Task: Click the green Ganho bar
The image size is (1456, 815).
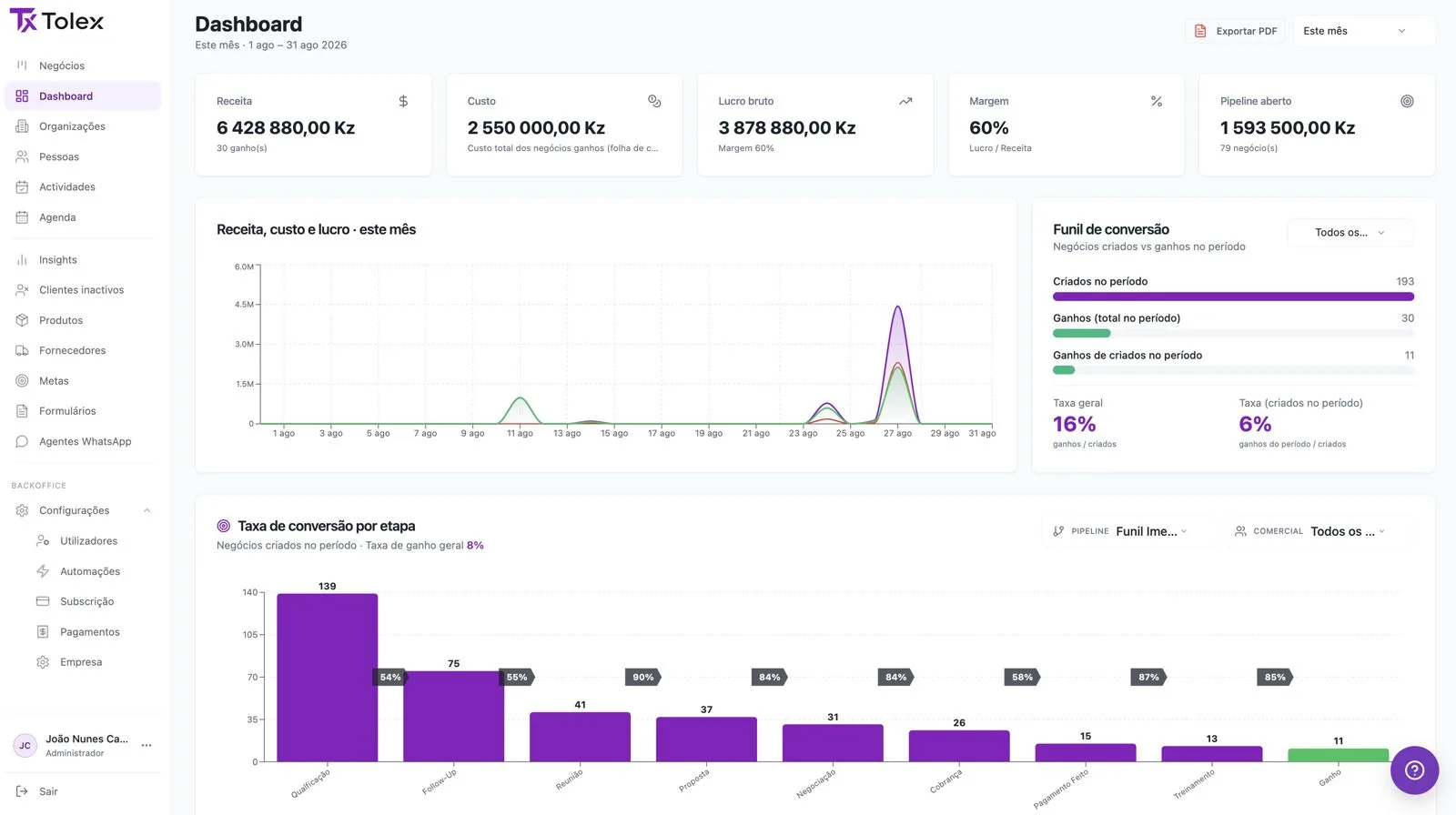Action: 1338,755
